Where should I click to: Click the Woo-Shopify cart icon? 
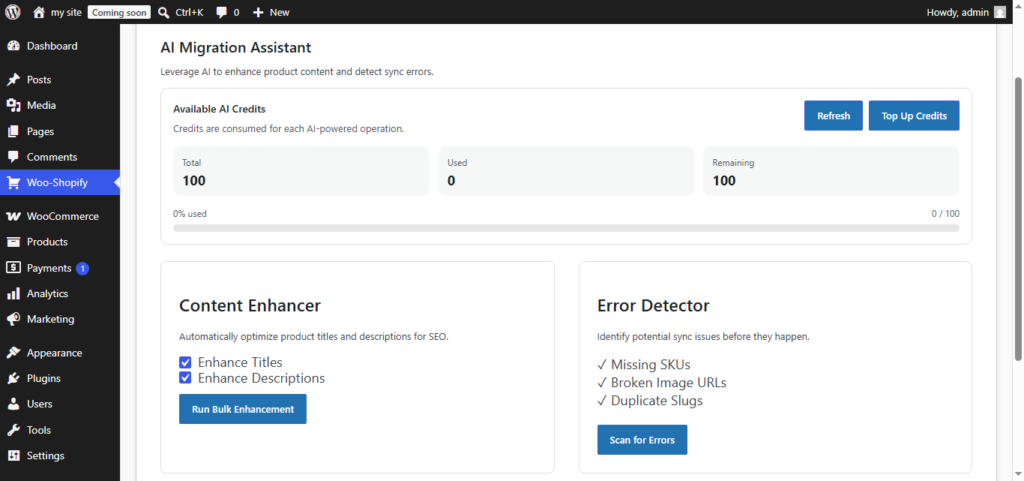coord(13,183)
